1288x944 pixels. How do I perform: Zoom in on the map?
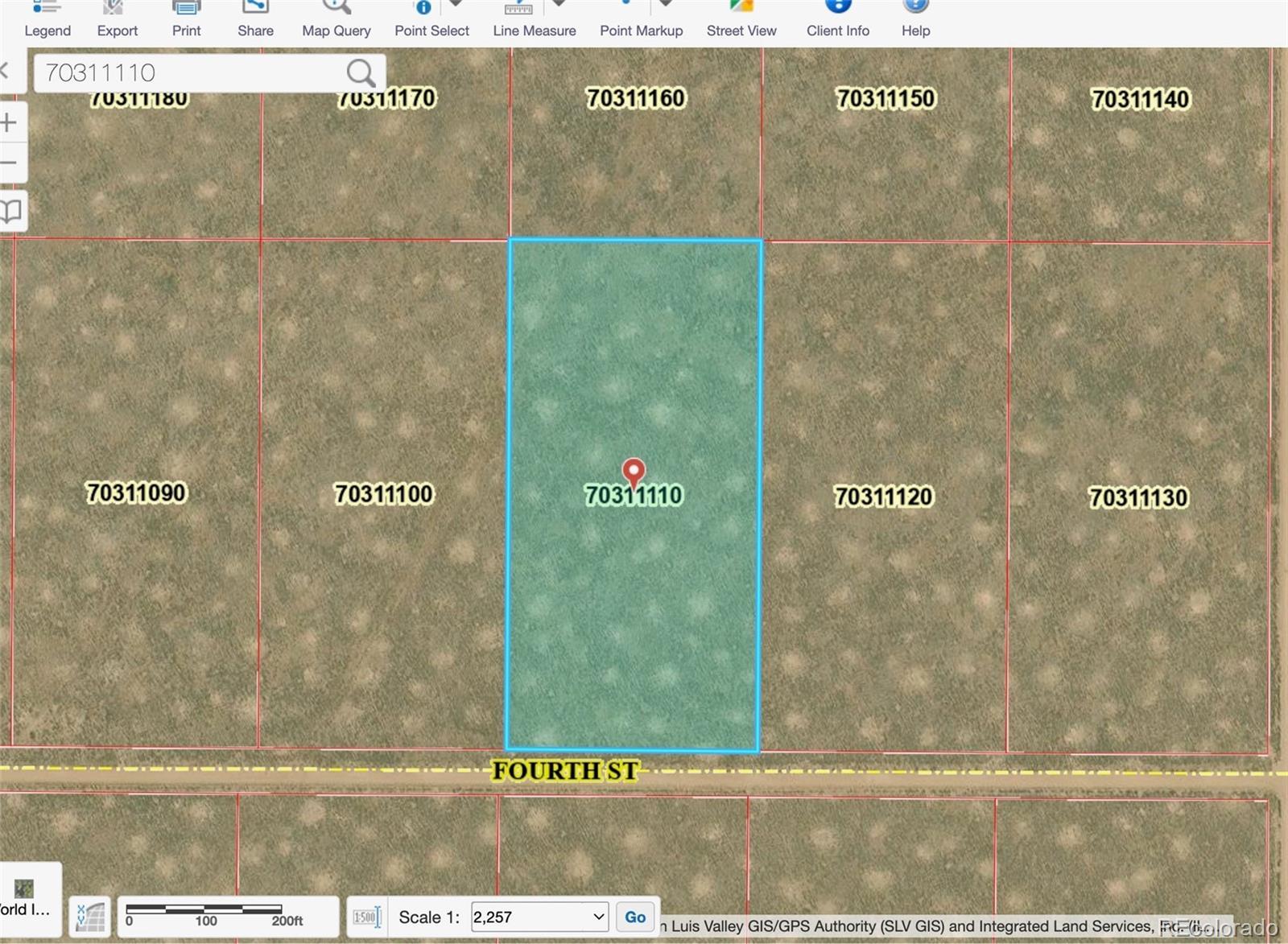pos(9,123)
